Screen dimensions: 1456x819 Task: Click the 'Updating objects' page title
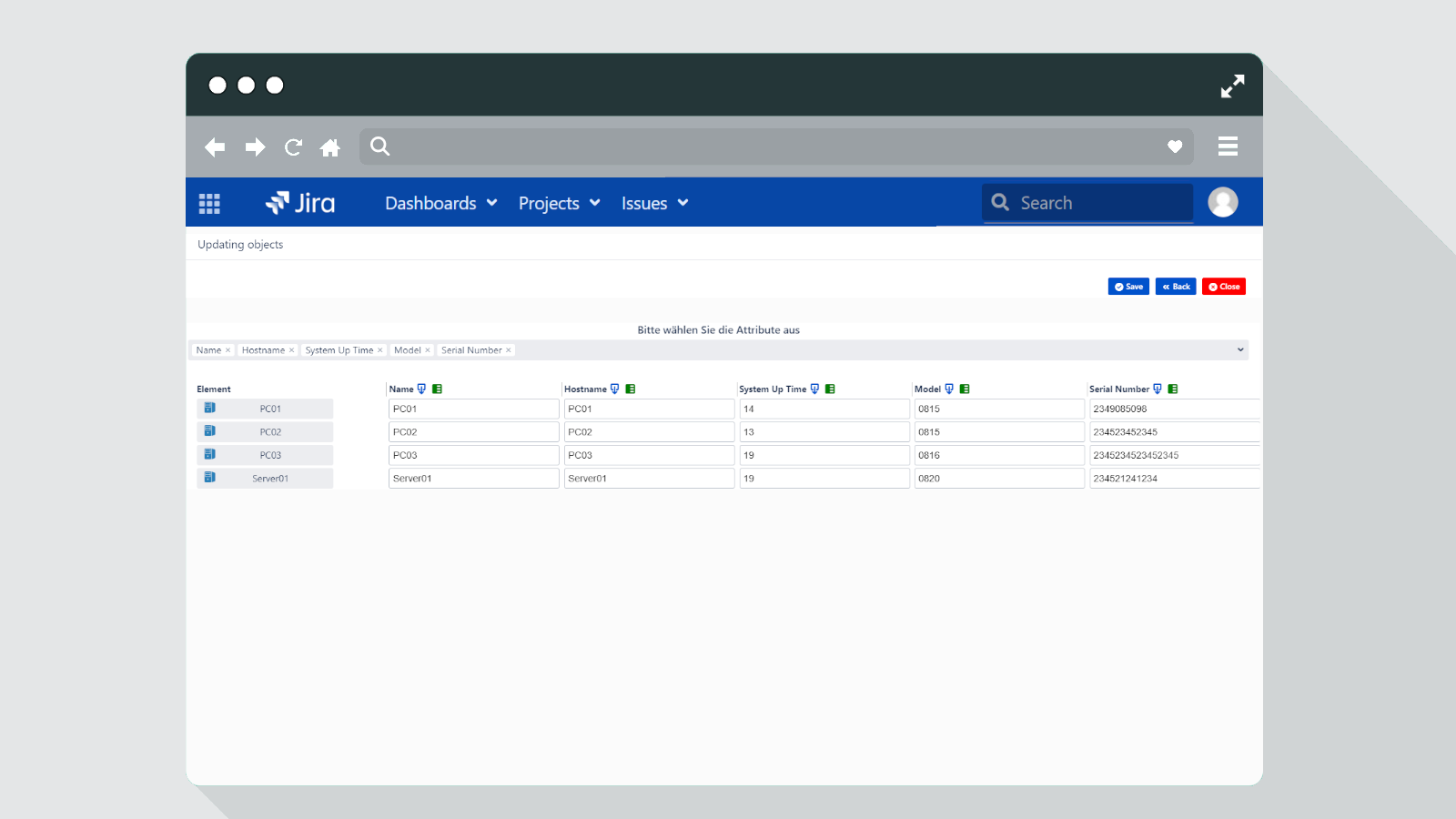point(240,245)
